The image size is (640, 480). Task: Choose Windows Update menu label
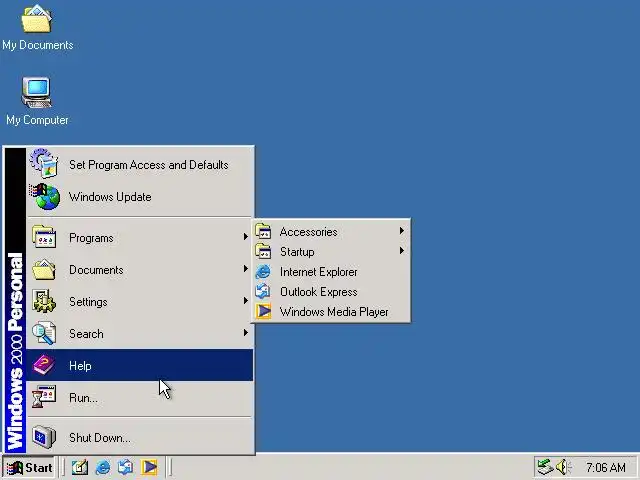tap(110, 197)
